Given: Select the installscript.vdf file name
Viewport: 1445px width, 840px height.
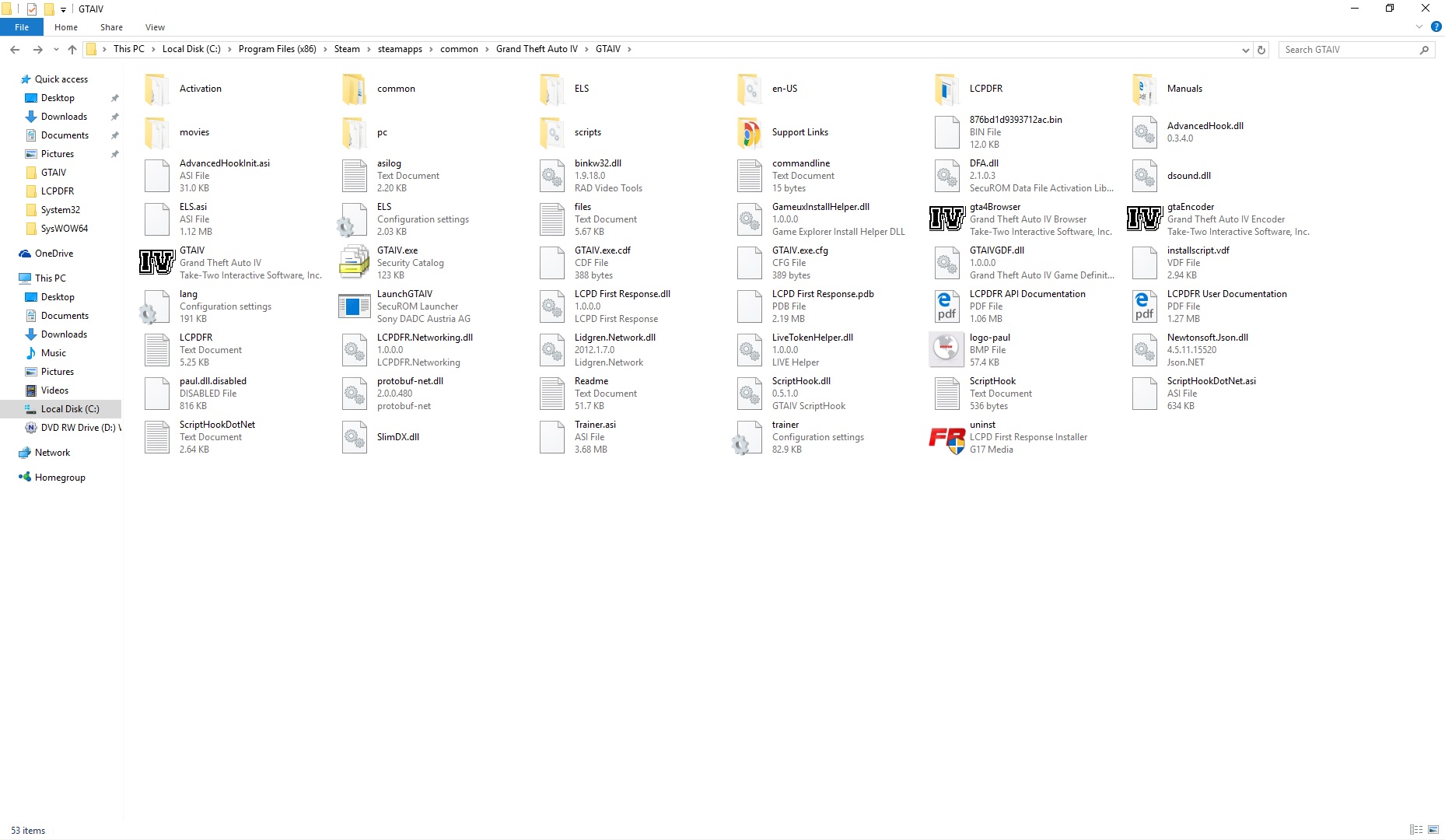Looking at the screenshot, I should click(x=1198, y=250).
